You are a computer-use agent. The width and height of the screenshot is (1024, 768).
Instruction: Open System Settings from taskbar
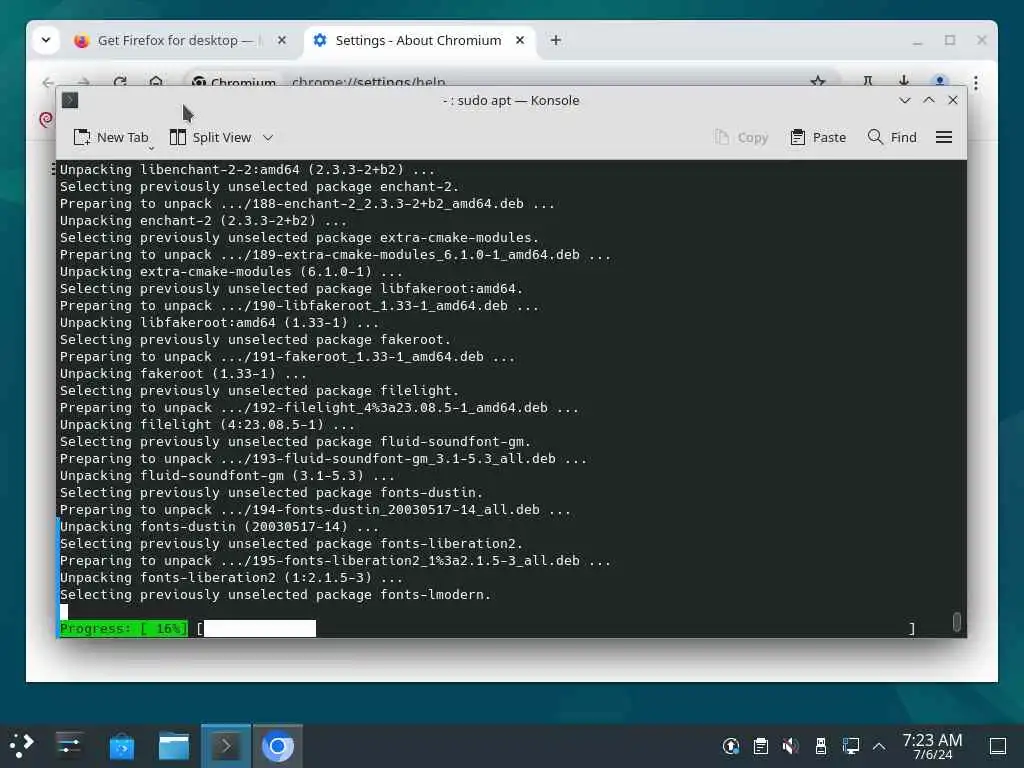69,745
